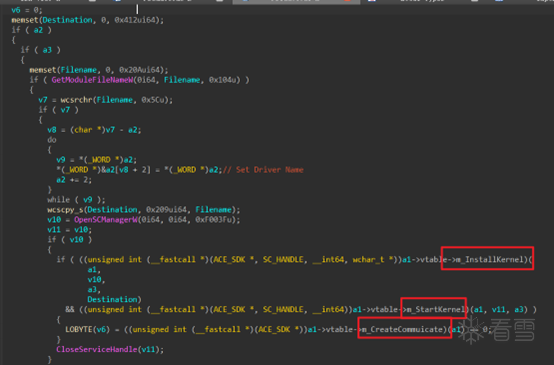Click the 'if ( v10 )' condition
The width and height of the screenshot is (554, 365).
(70, 240)
